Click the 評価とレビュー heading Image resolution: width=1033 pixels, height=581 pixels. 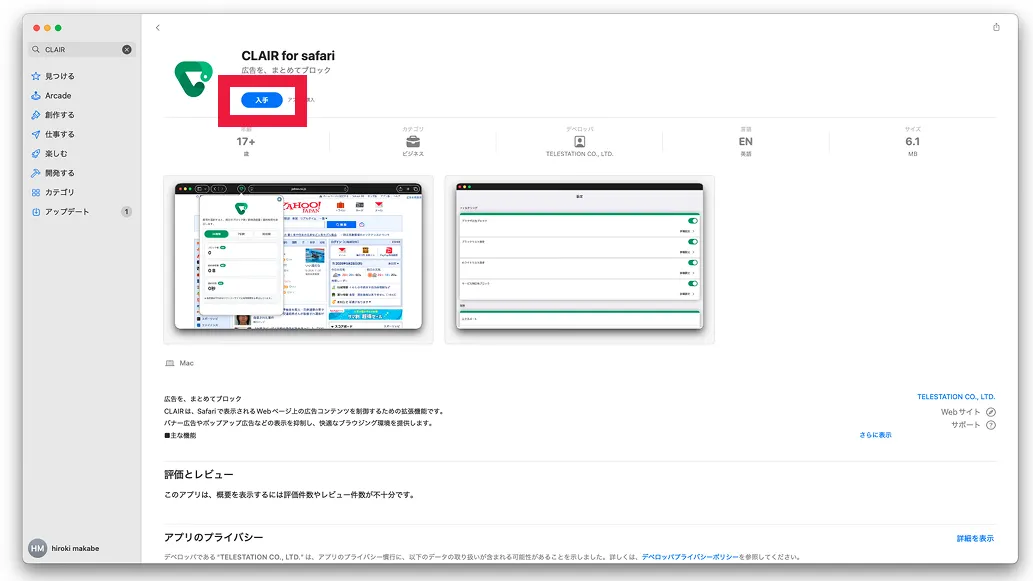[x=198, y=475]
